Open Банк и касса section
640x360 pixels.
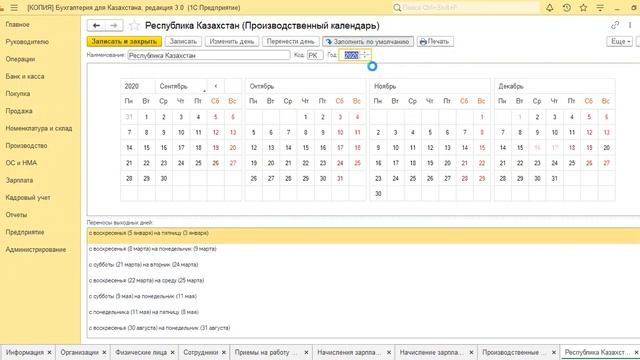coord(25,76)
